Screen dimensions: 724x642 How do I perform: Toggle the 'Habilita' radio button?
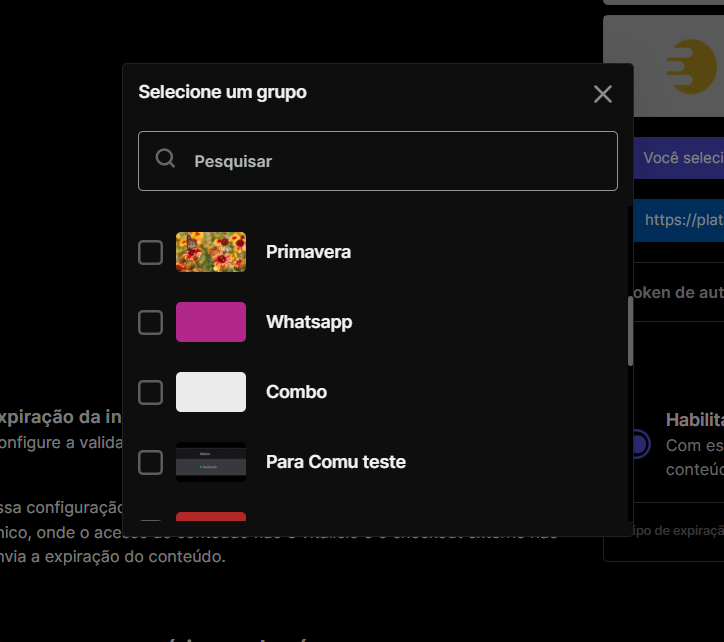coord(637,444)
